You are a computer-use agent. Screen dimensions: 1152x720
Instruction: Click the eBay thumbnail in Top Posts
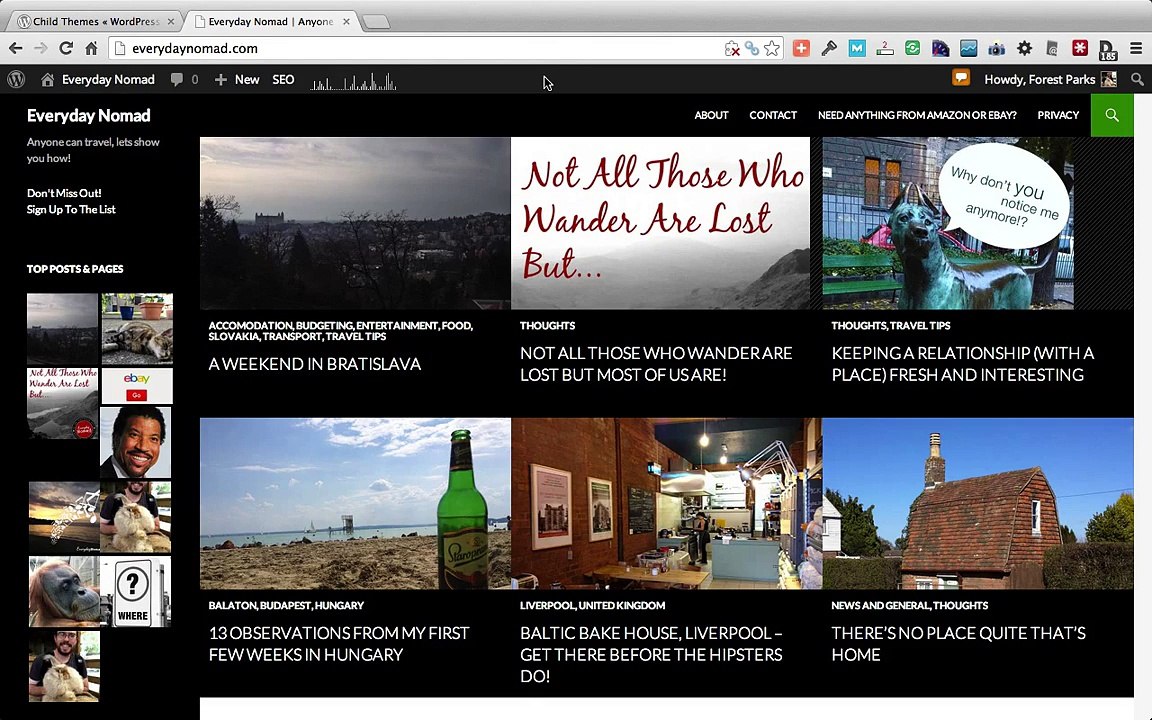coord(137,386)
